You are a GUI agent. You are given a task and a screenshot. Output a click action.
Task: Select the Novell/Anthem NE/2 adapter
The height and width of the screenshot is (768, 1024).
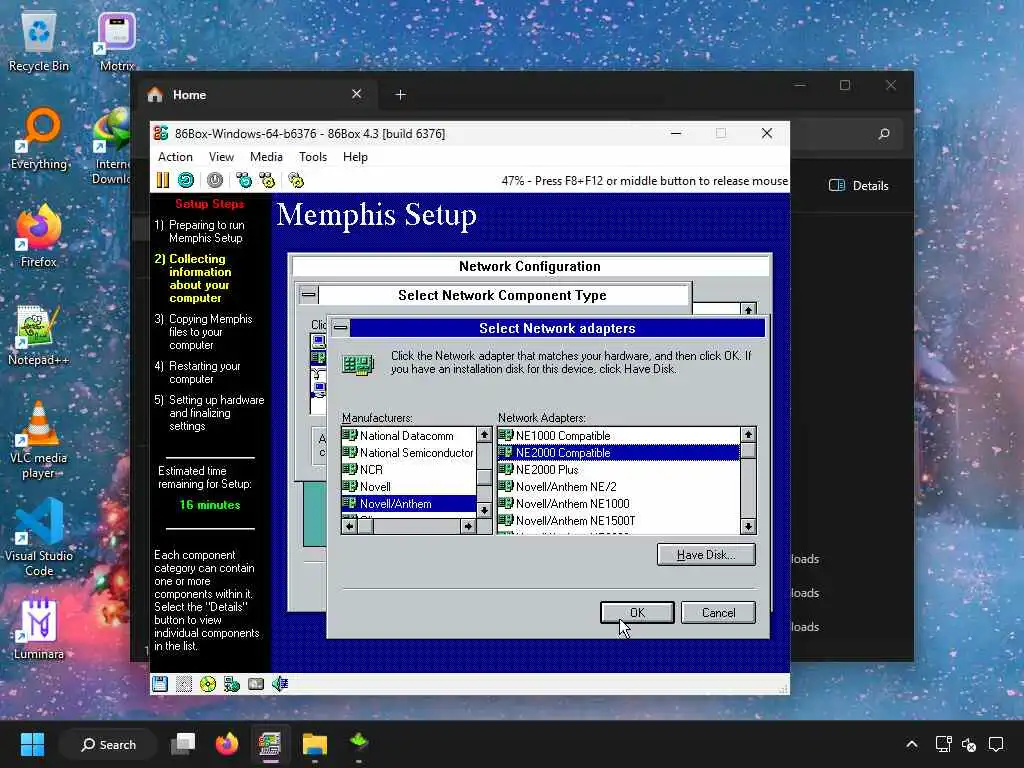click(x=618, y=487)
